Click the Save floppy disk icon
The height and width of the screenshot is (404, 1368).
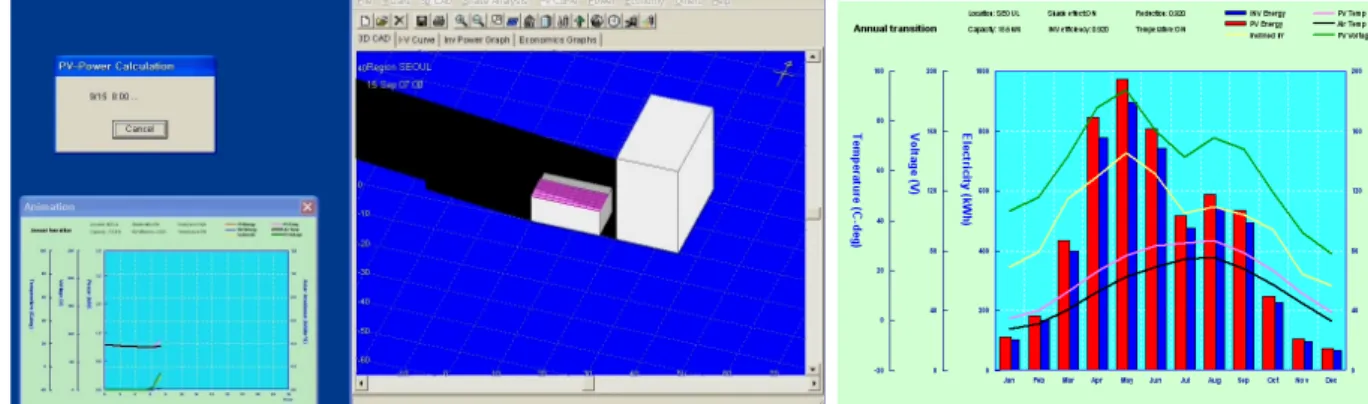point(421,21)
